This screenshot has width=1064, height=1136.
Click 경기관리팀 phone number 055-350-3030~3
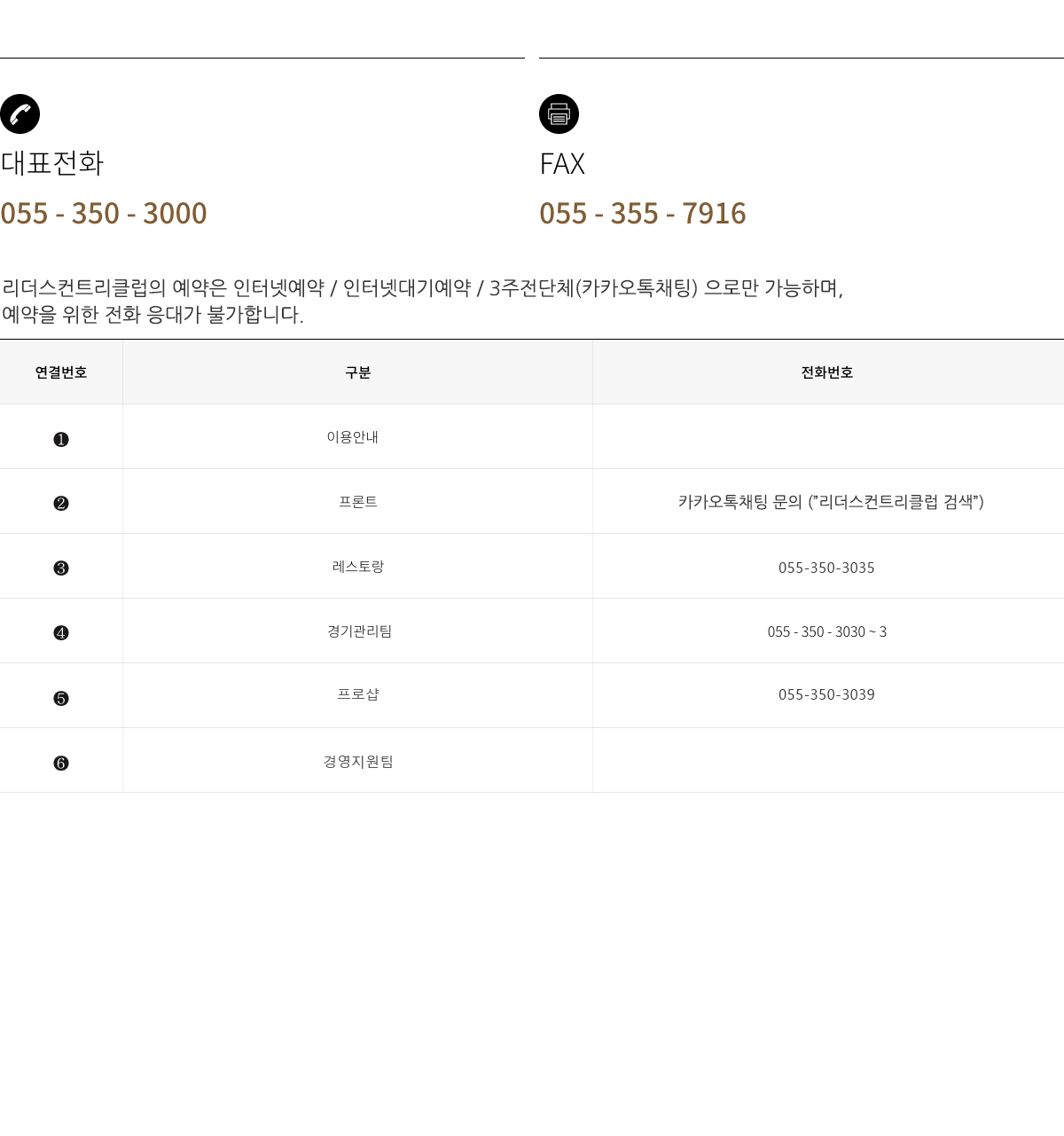(826, 631)
